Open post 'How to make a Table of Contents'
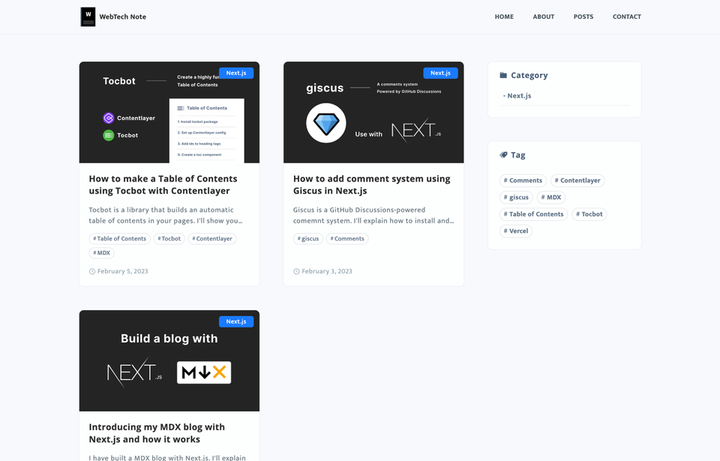Image resolution: width=720 pixels, height=461 pixels. [163, 185]
